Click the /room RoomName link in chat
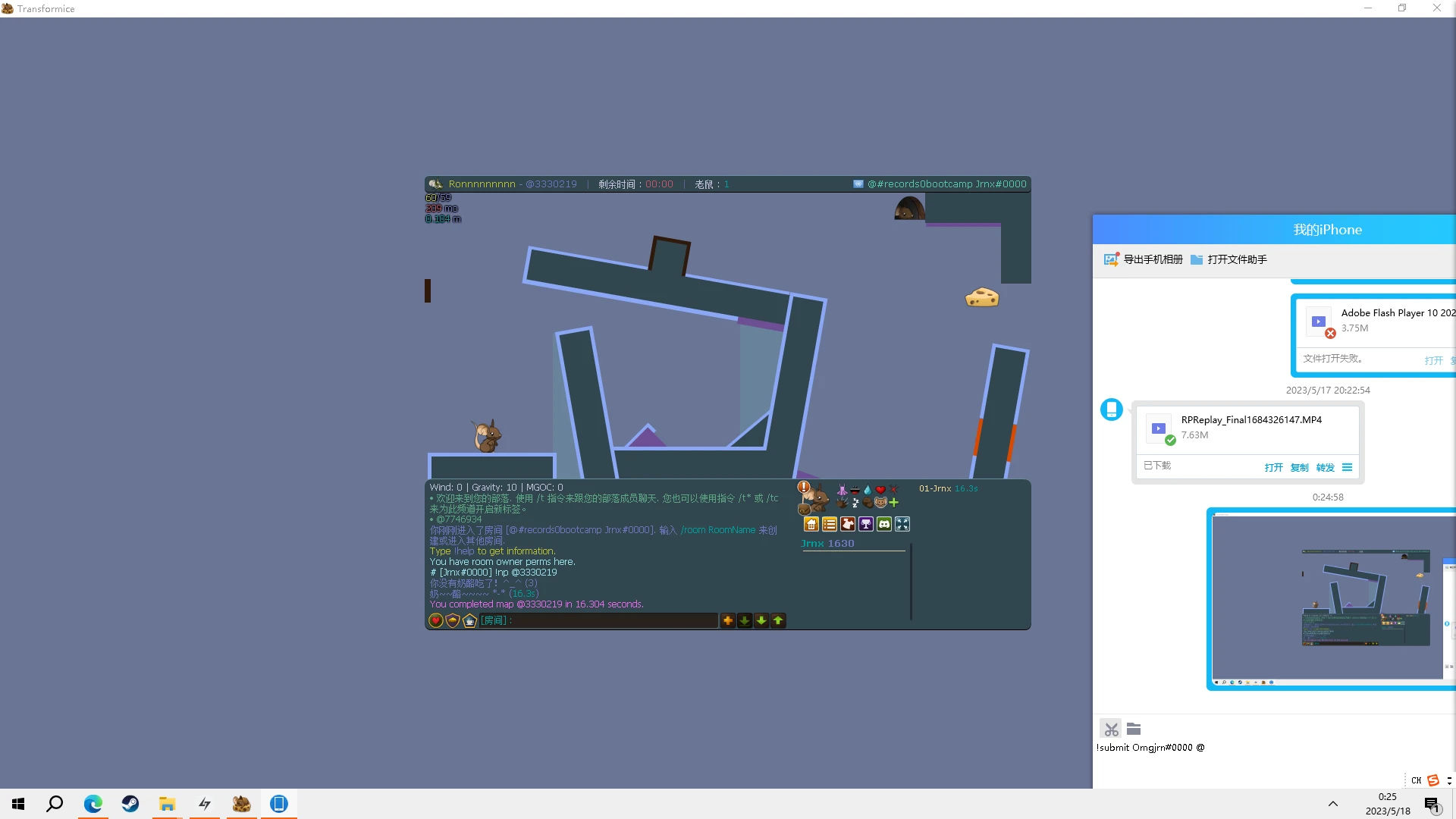1456x819 pixels. coord(718,530)
